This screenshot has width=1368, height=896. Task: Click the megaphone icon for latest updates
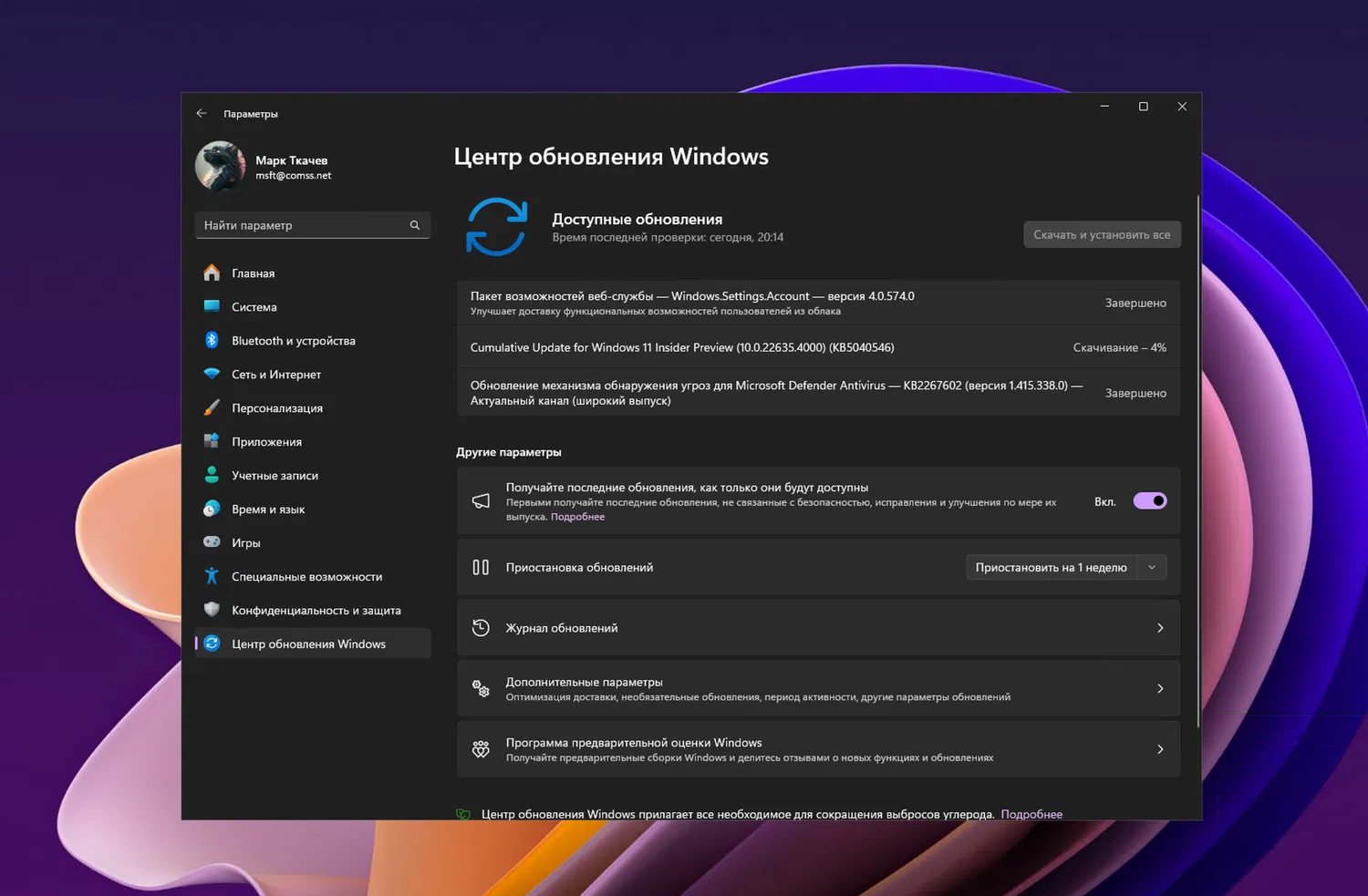pos(481,500)
